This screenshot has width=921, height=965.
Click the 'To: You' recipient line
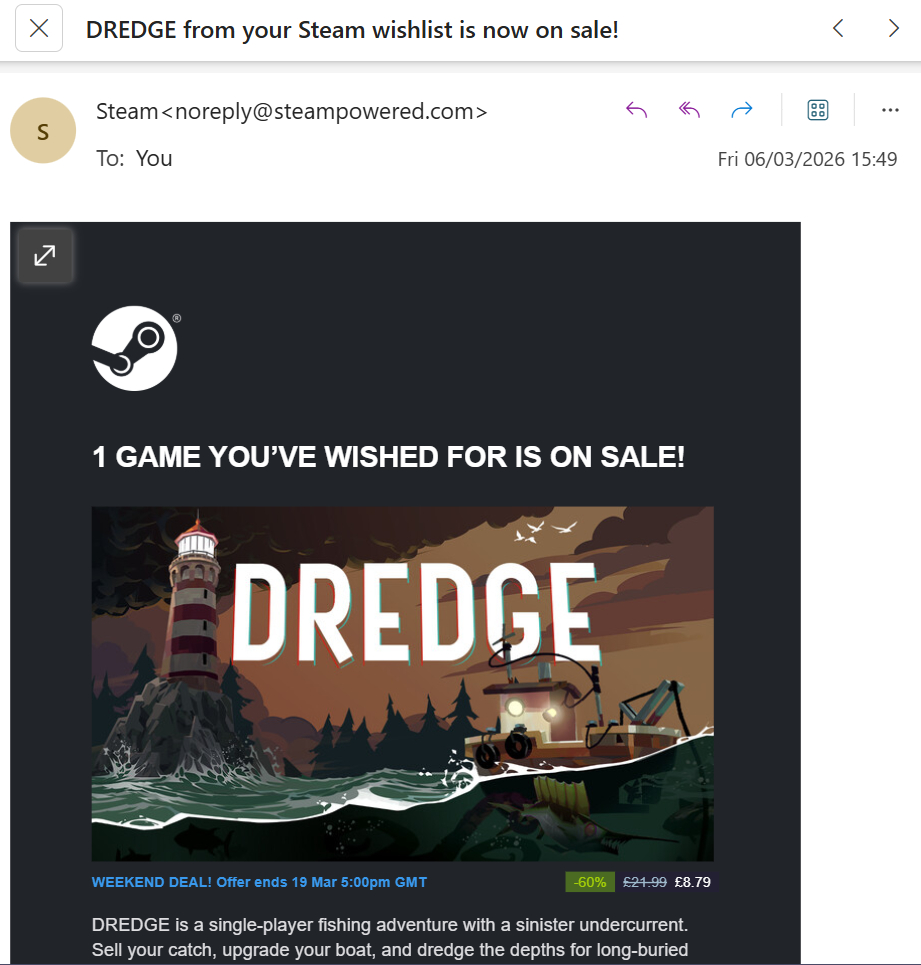[x=134, y=159]
